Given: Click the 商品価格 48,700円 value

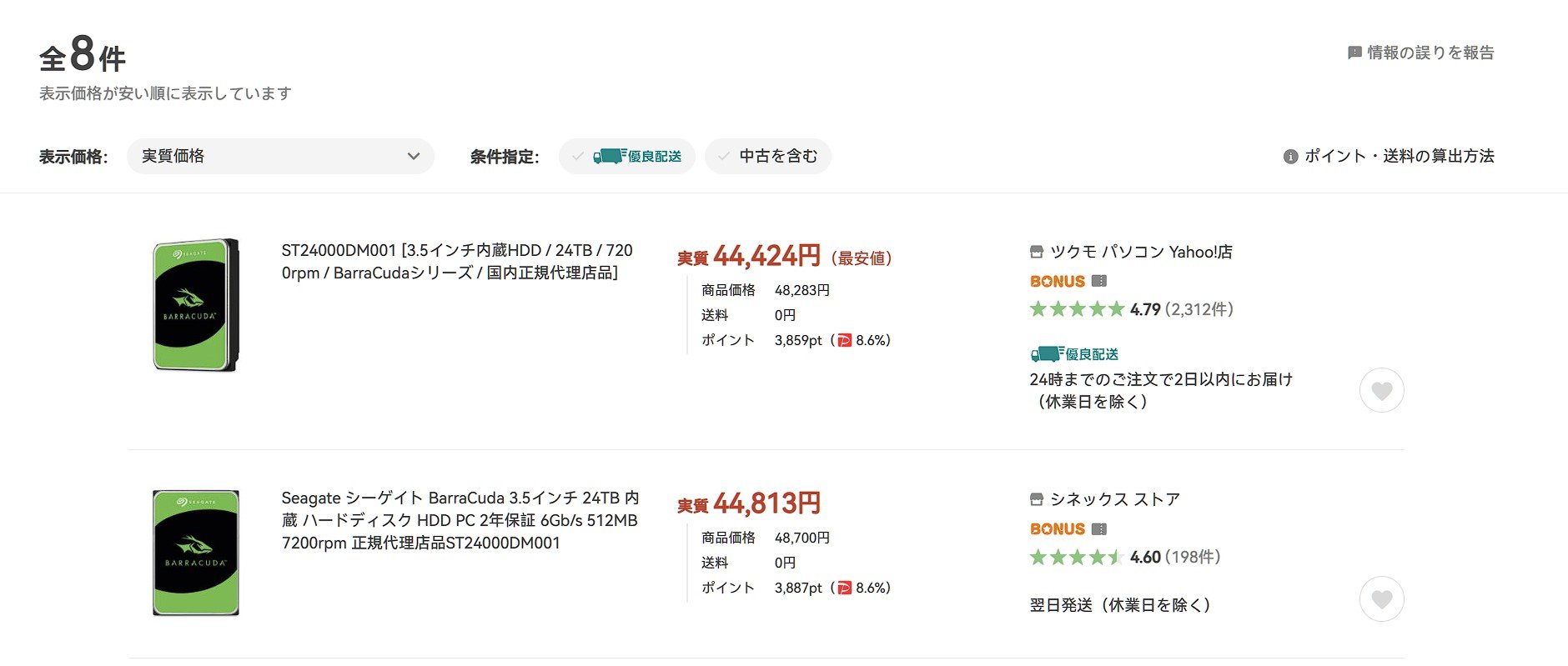Looking at the screenshot, I should click(x=802, y=538).
